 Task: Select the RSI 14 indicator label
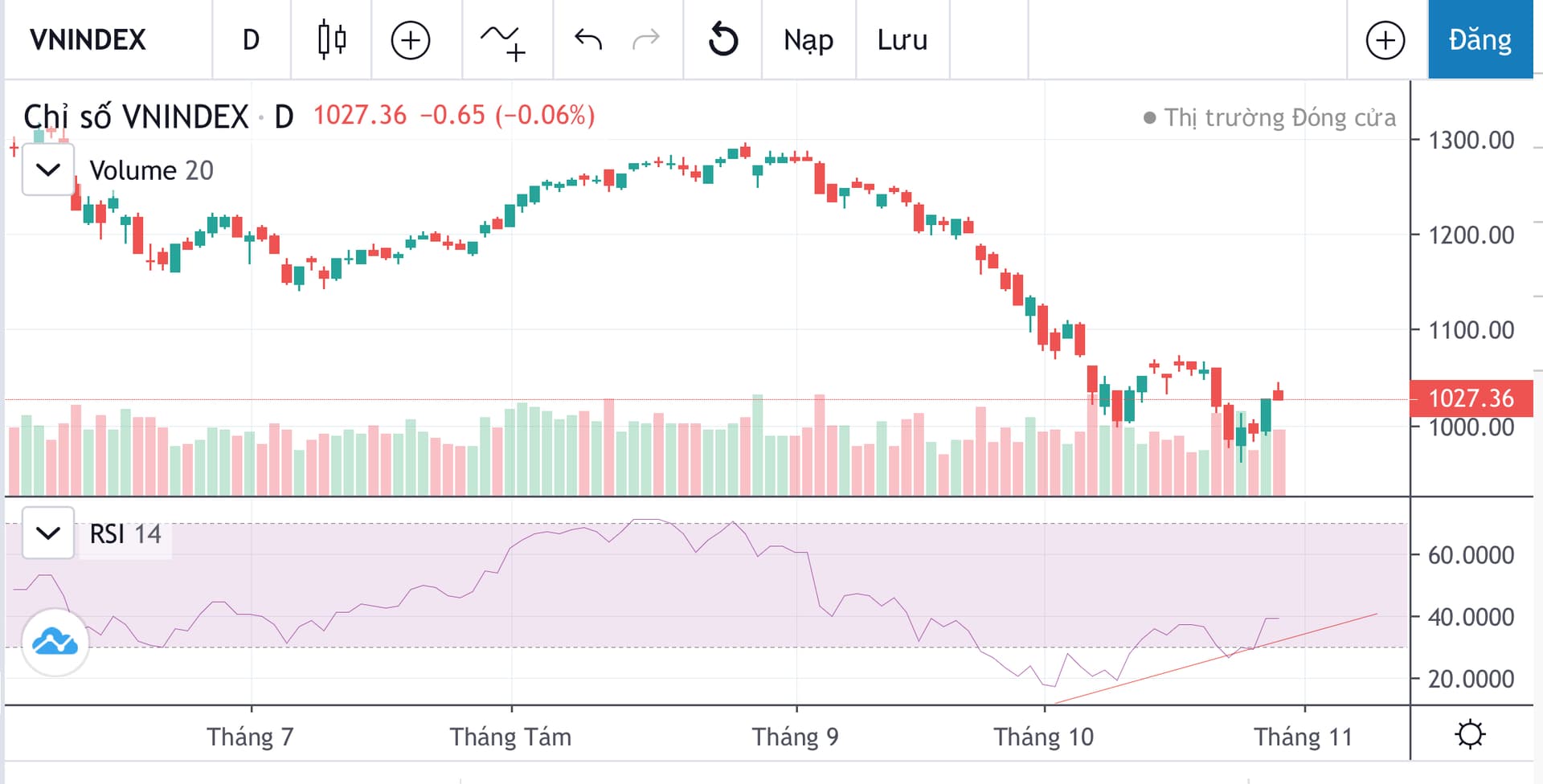pyautogui.click(x=125, y=533)
